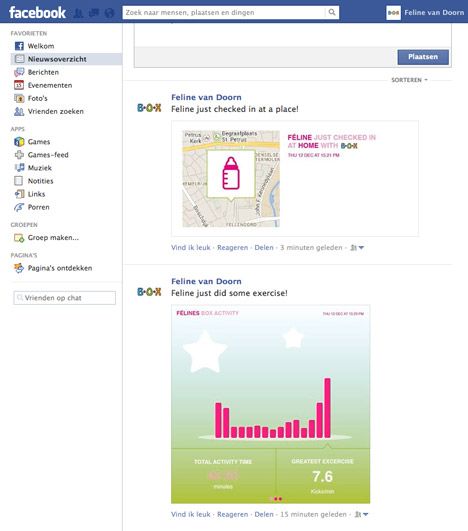468x531 pixels.
Task: Open audience selector on exercise post
Action: pos(361,514)
